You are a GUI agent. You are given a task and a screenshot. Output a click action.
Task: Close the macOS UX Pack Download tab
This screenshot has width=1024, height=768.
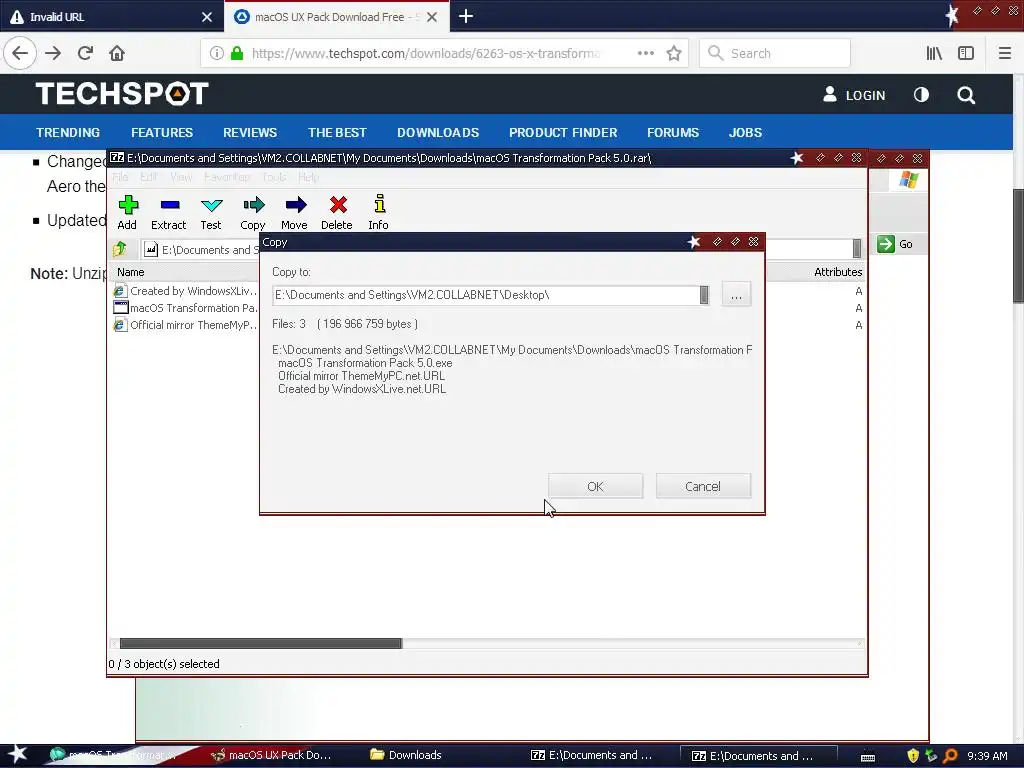432,17
